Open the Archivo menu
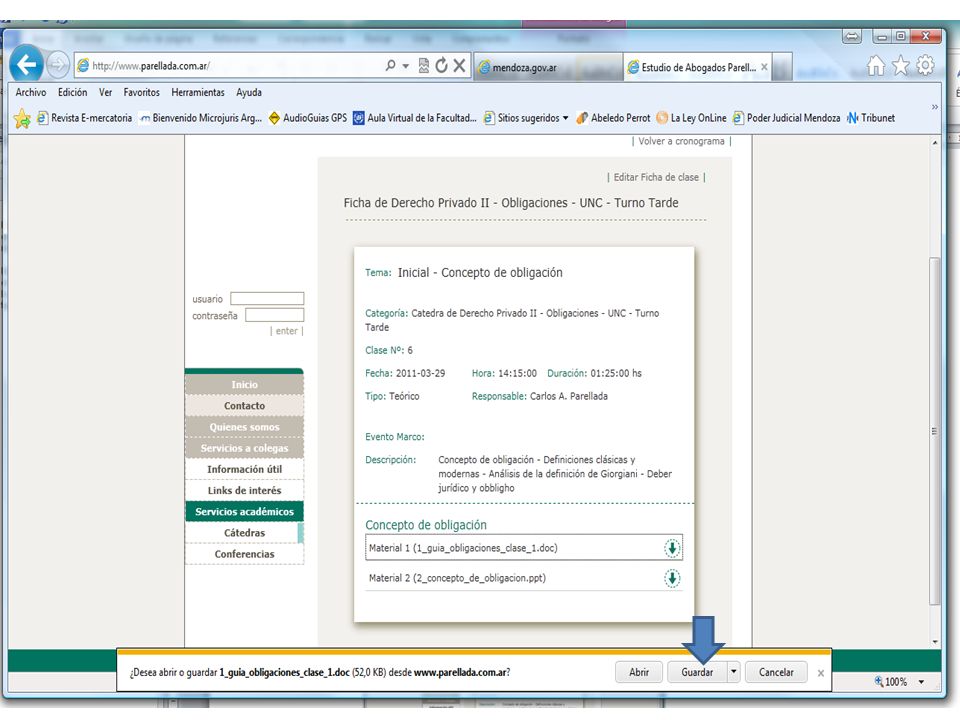This screenshot has width=960, height=720. click(31, 92)
